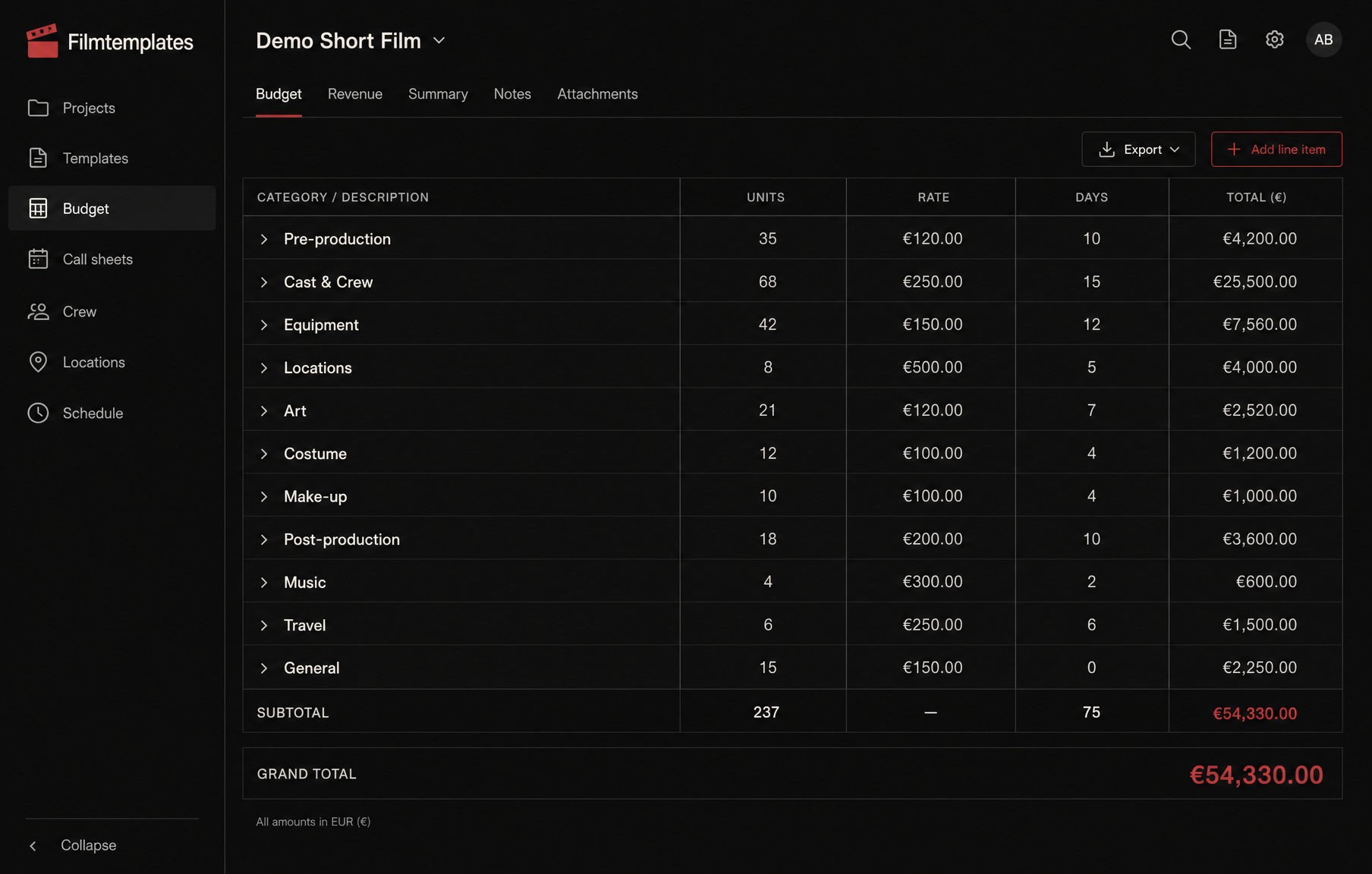Click the Add line item button label
Image resolution: width=1372 pixels, height=874 pixels.
click(1288, 149)
